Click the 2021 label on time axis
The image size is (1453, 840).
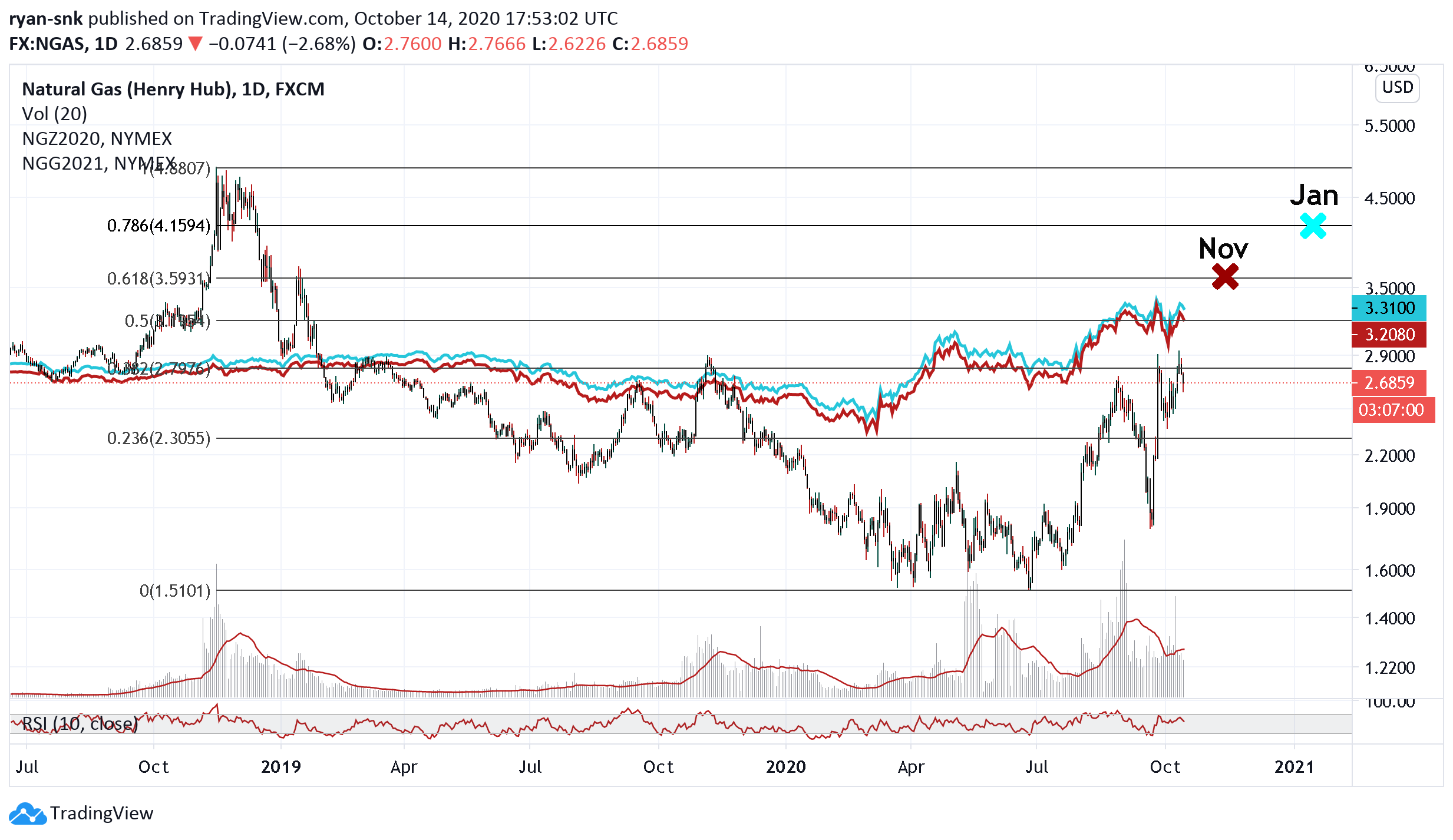pos(1295,767)
